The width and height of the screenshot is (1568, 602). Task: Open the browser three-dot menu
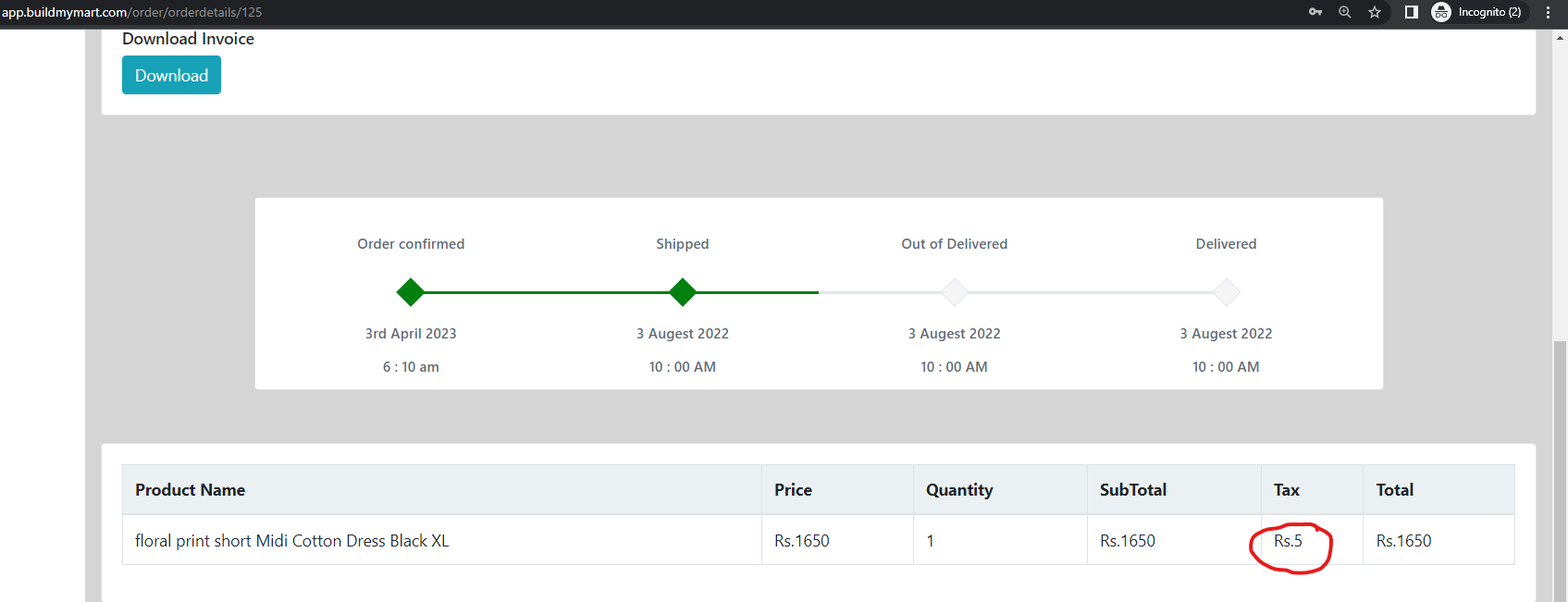pos(1548,12)
